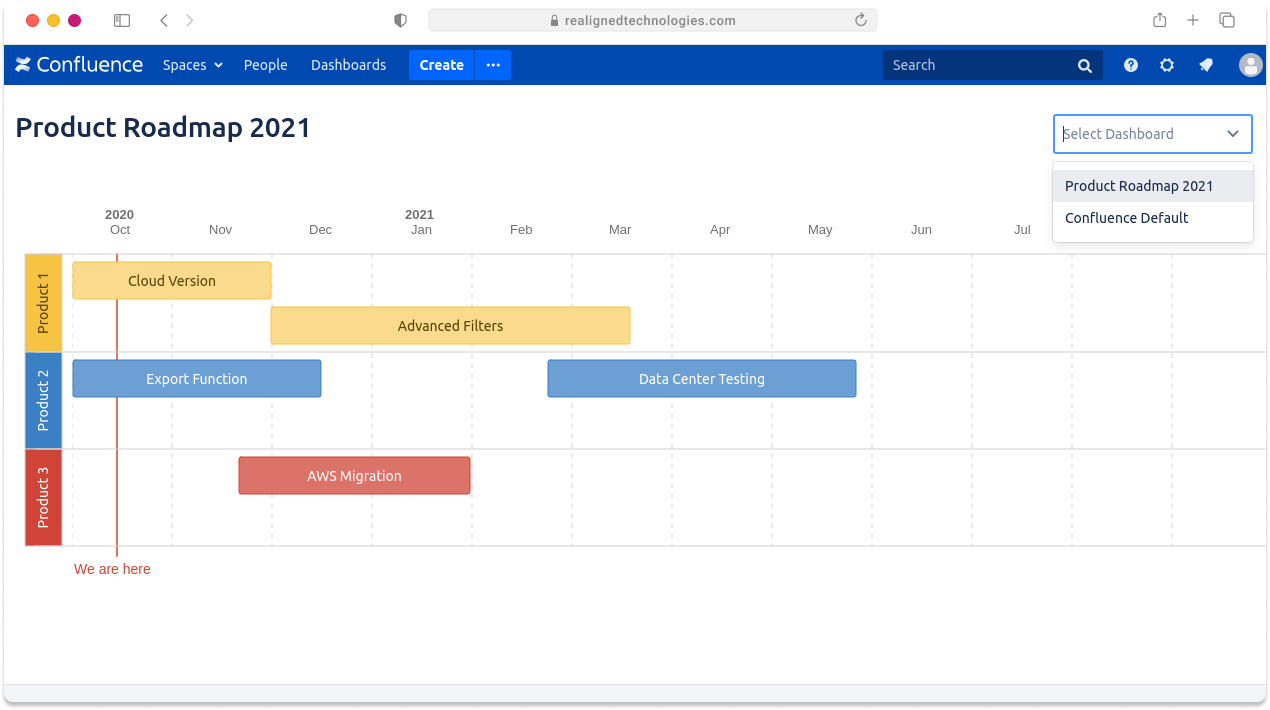
Task: Click the browser shield icon in address bar
Action: (400, 19)
